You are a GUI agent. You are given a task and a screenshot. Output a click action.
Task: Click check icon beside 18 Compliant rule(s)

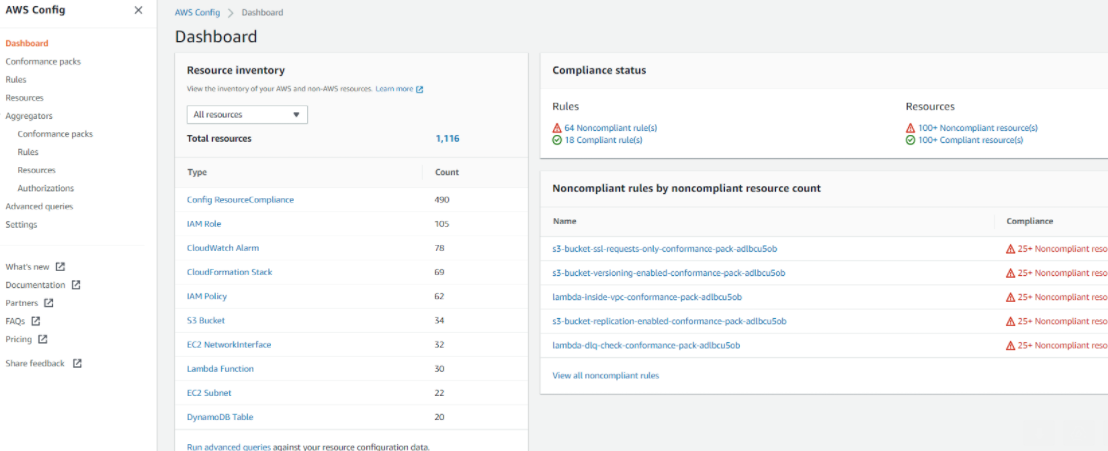(557, 140)
